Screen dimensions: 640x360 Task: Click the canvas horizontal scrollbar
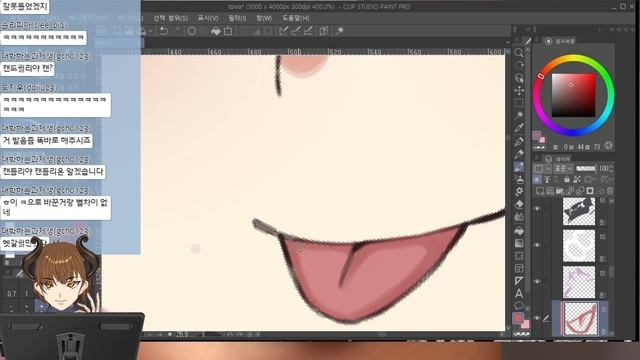pos(382,334)
